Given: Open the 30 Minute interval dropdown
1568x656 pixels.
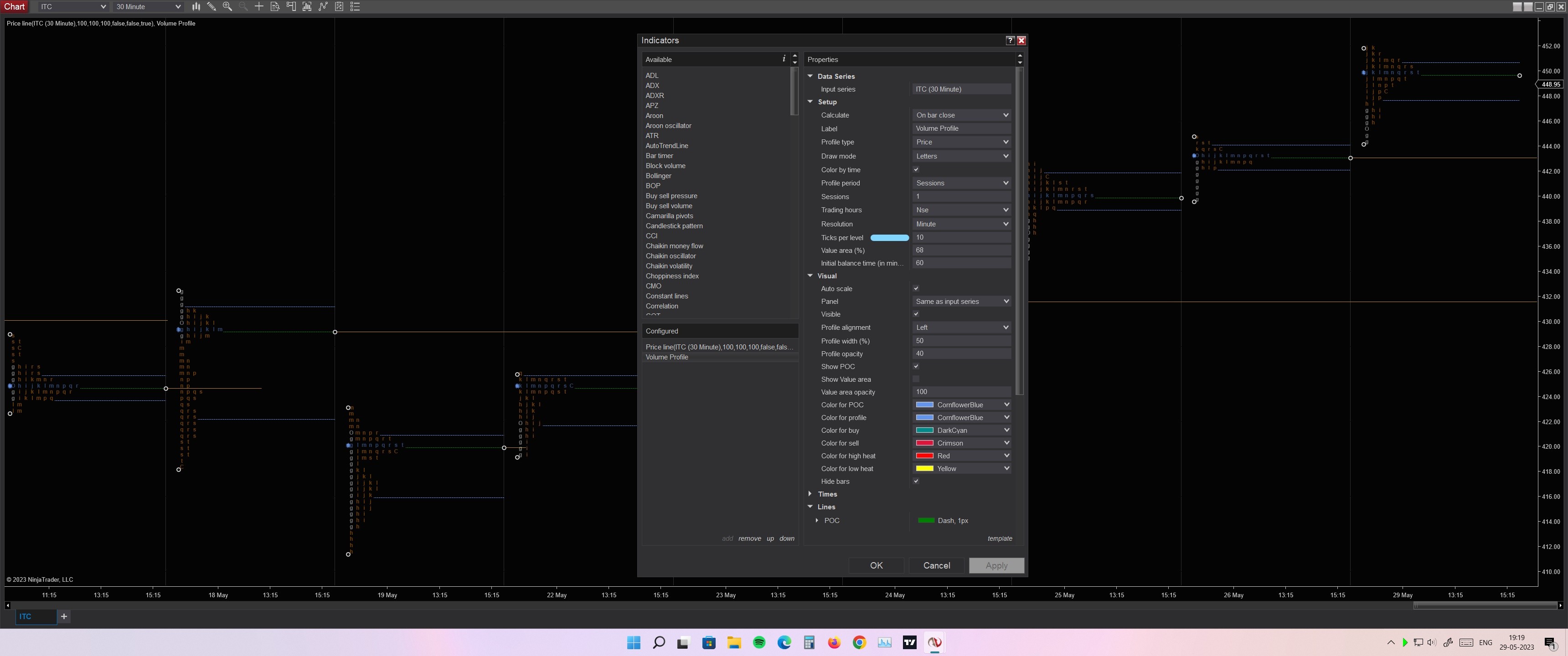Looking at the screenshot, I should (148, 7).
